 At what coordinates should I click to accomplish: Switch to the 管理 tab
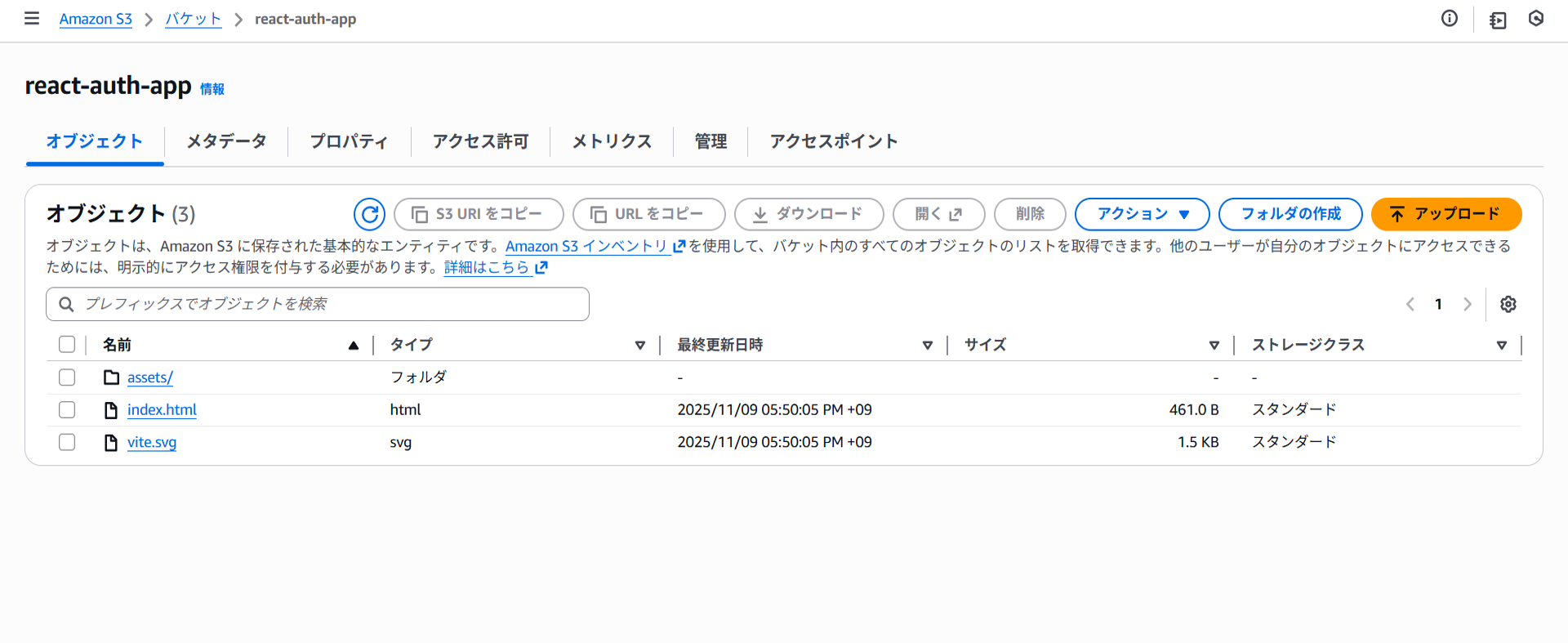(x=710, y=141)
